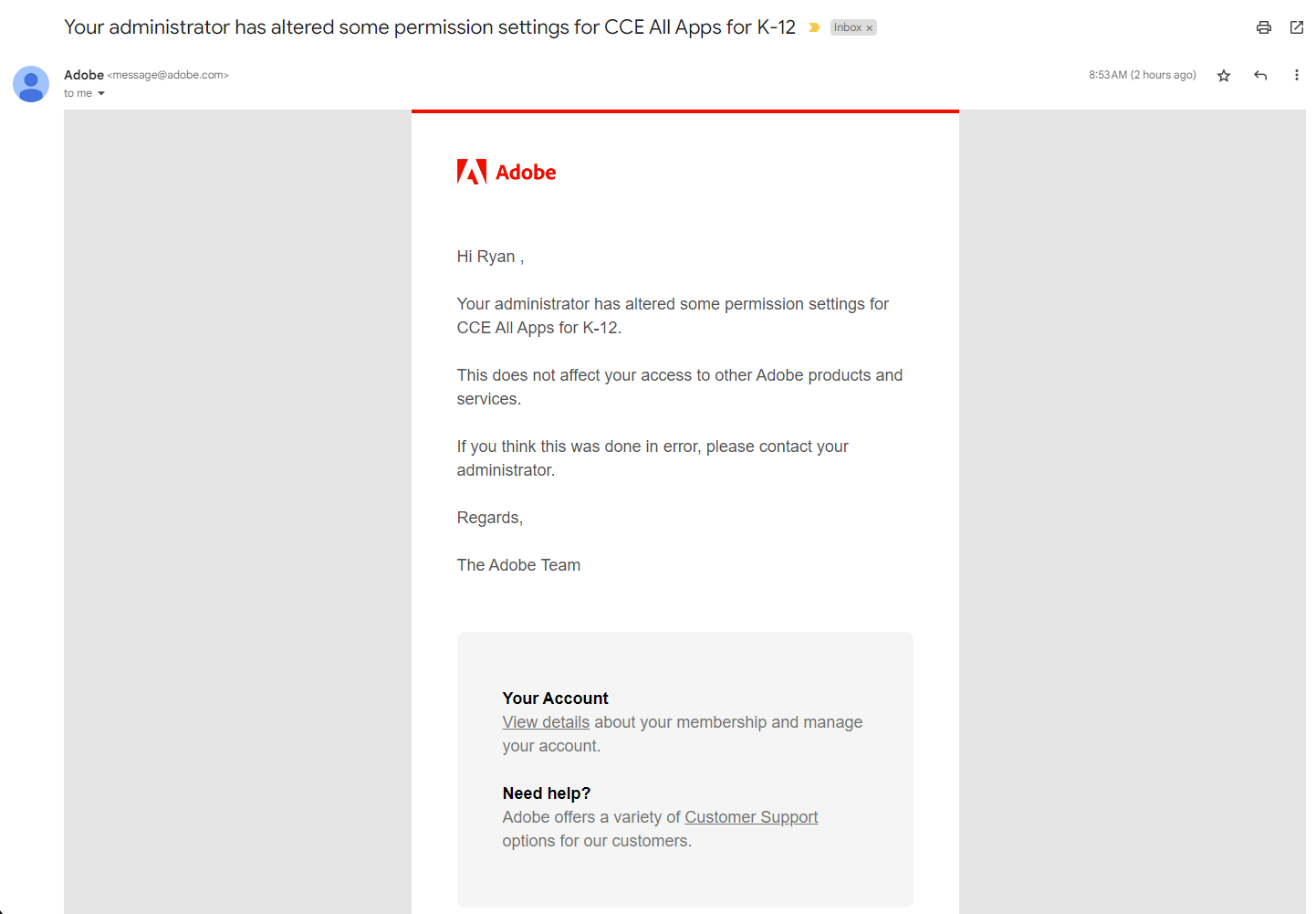This screenshot has height=914, width=1316.
Task: Click the "Hi Ryan" greeting text
Action: coord(489,257)
